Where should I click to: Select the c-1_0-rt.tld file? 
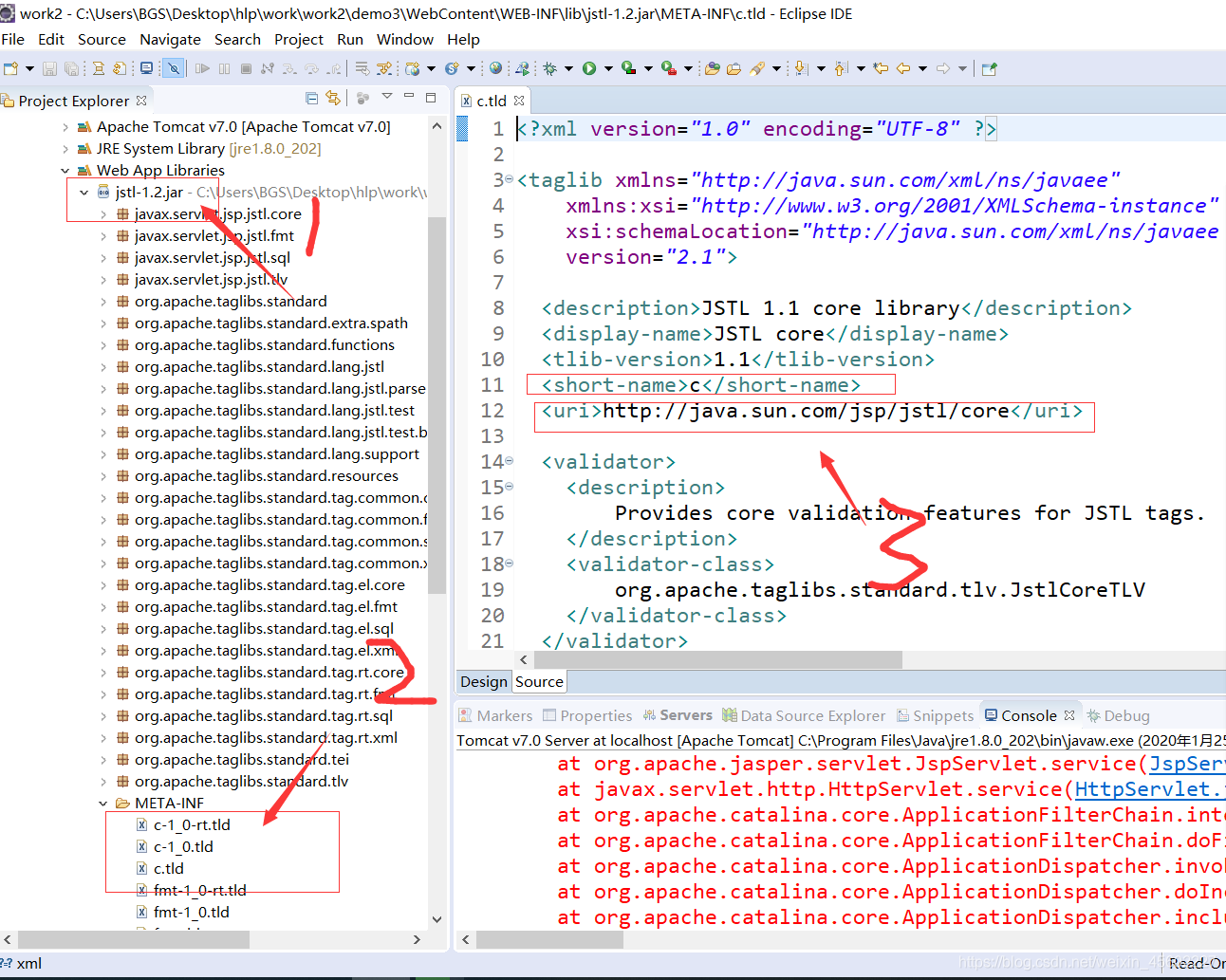tap(183, 825)
